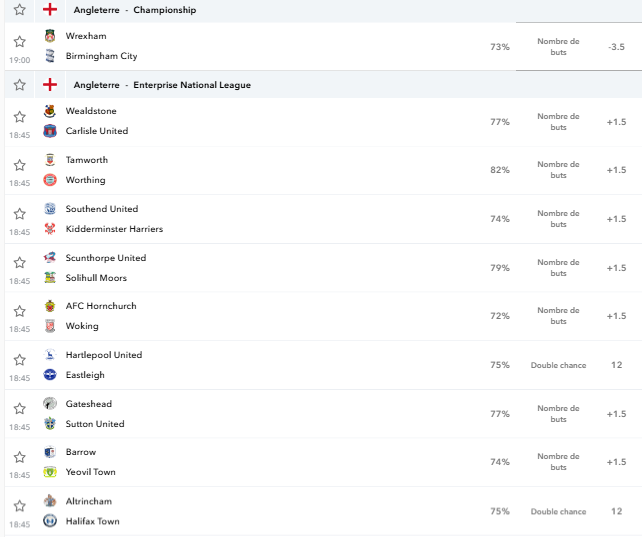Favorite the Wrexham vs Birmingham City match

point(20,41)
